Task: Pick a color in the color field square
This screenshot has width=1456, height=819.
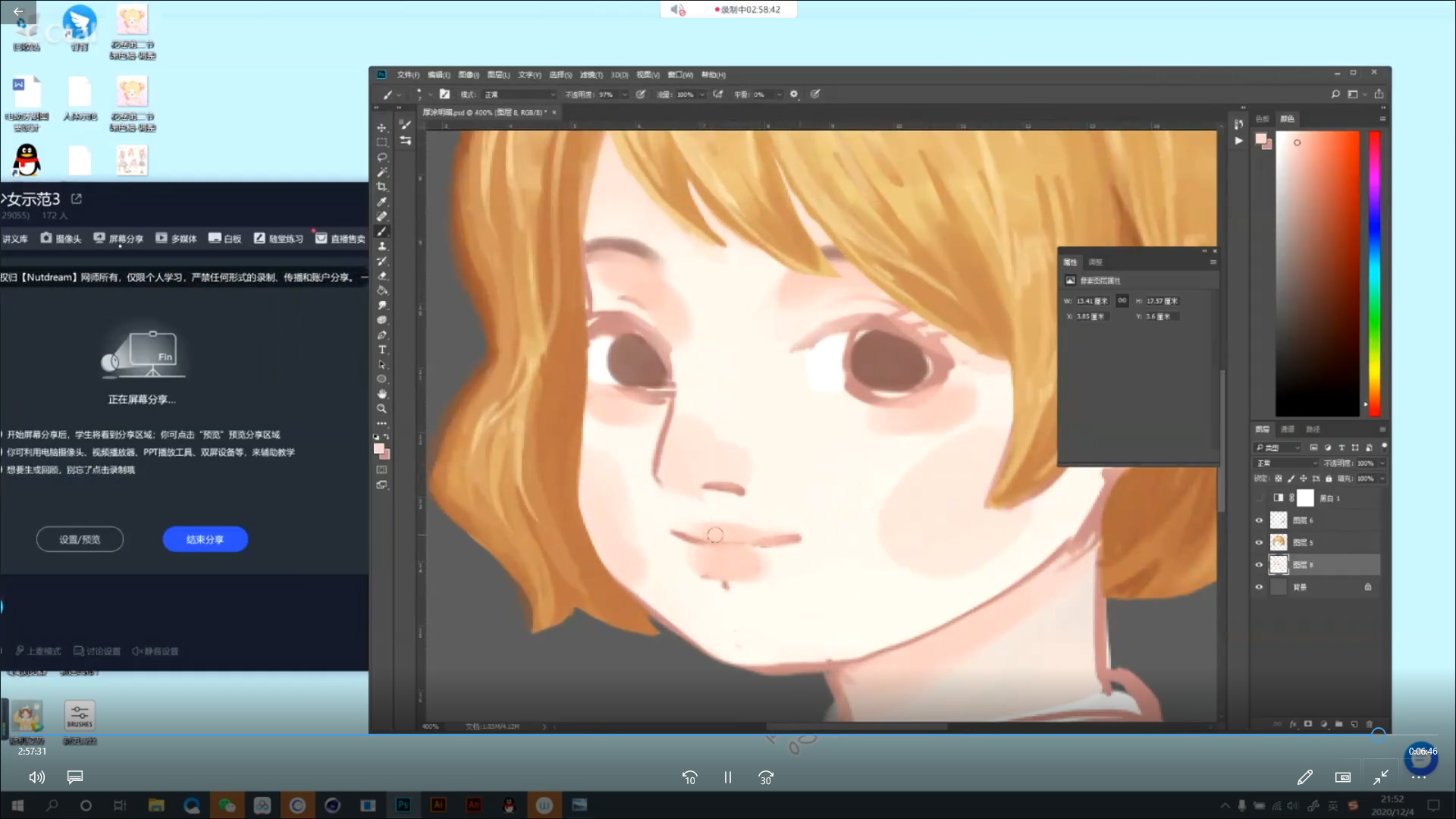Action: pos(1317,273)
